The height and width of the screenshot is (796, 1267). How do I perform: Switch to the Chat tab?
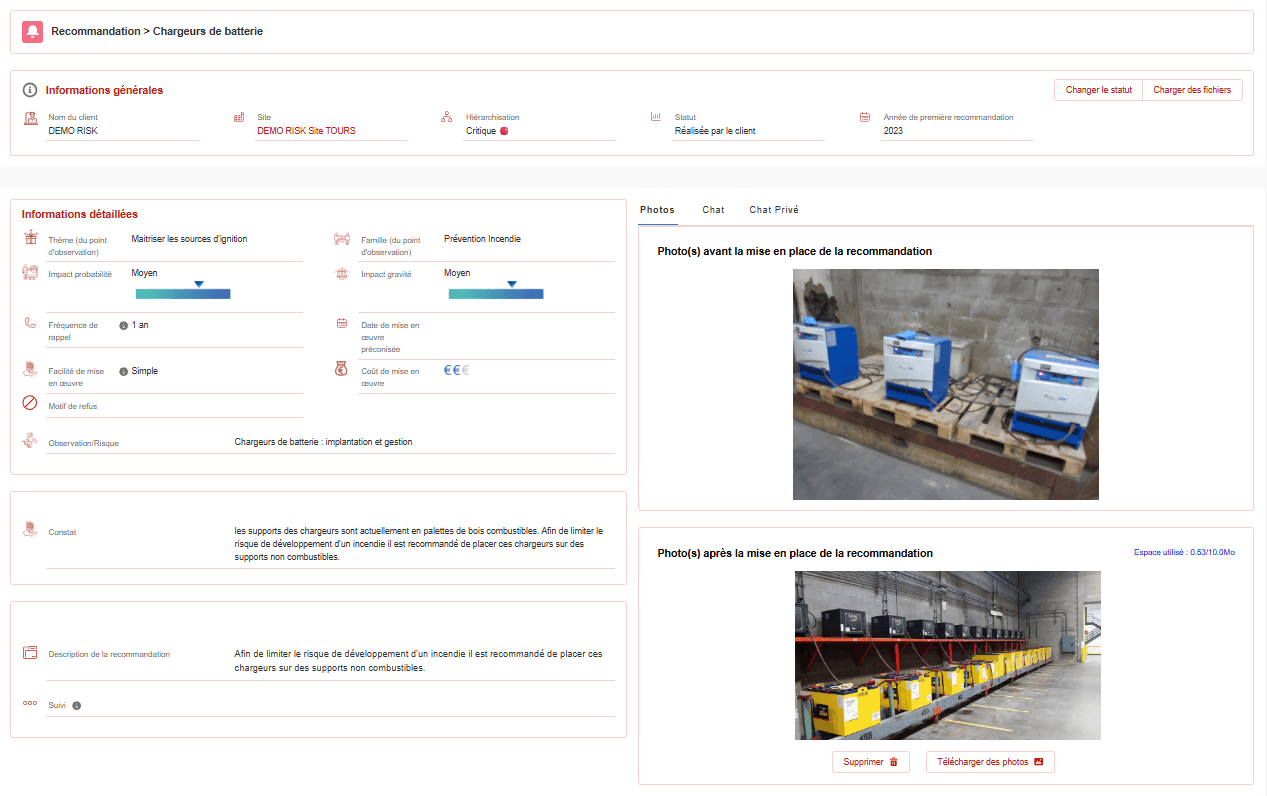coord(713,210)
